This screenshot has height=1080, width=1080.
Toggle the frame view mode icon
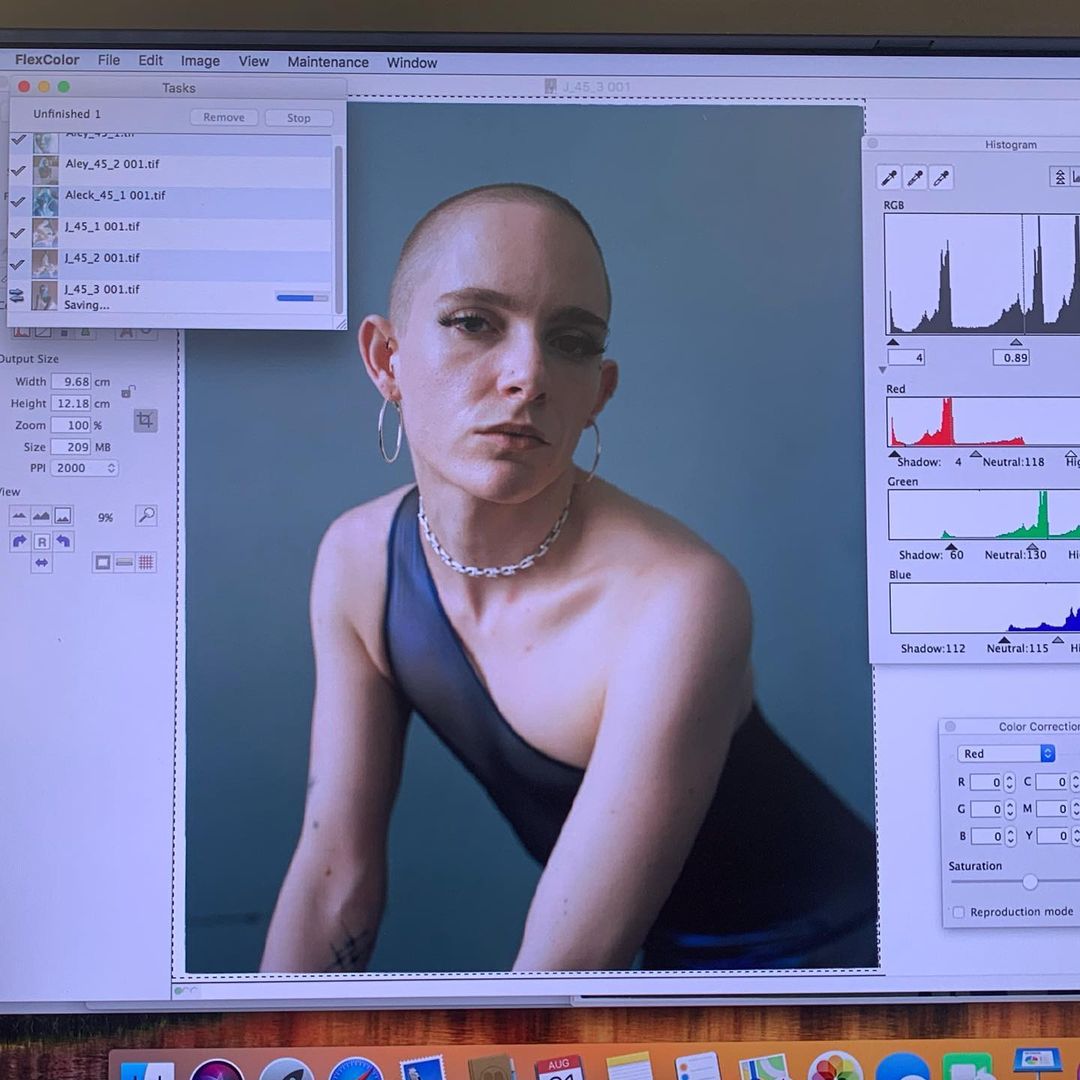click(x=102, y=563)
